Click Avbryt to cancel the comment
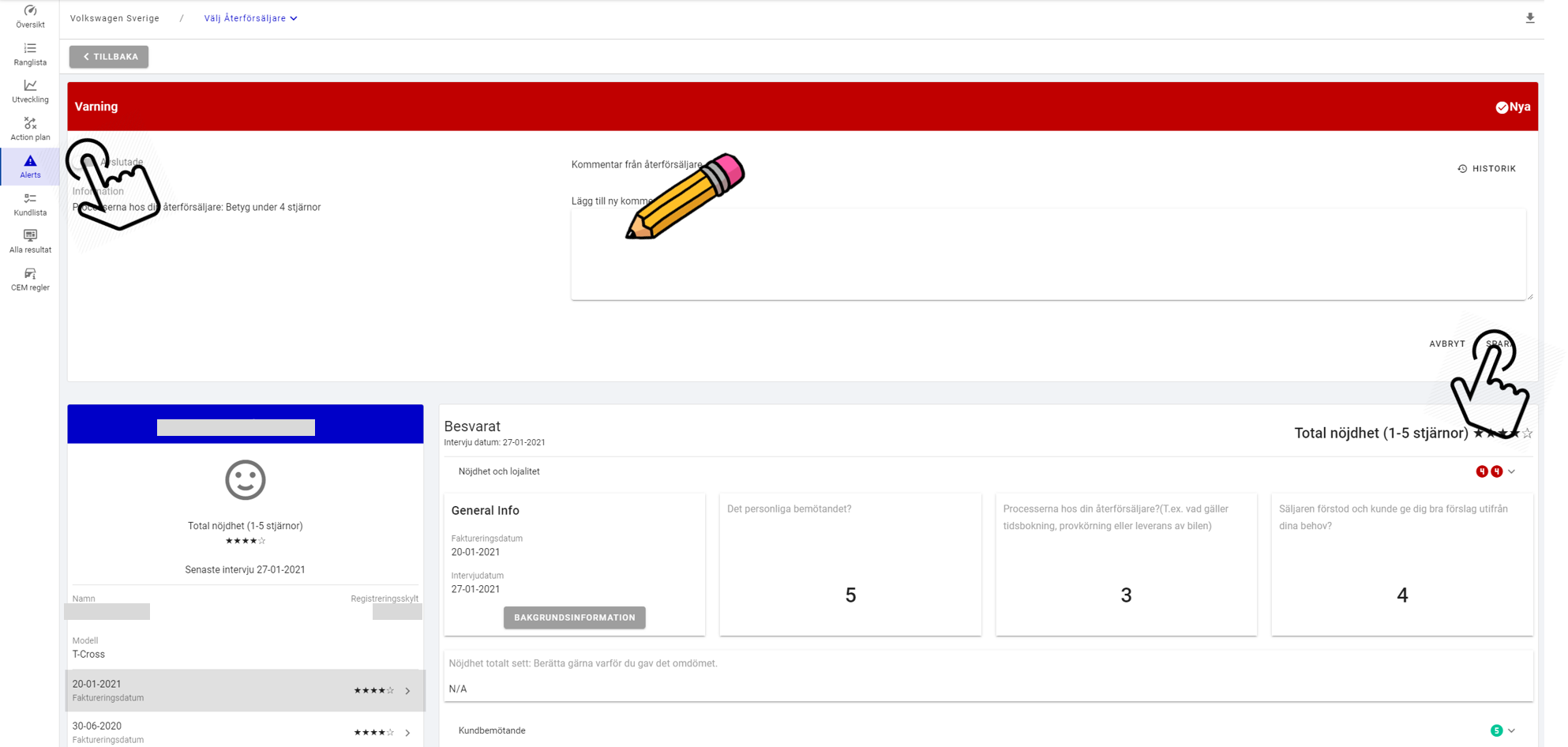 [x=1446, y=343]
